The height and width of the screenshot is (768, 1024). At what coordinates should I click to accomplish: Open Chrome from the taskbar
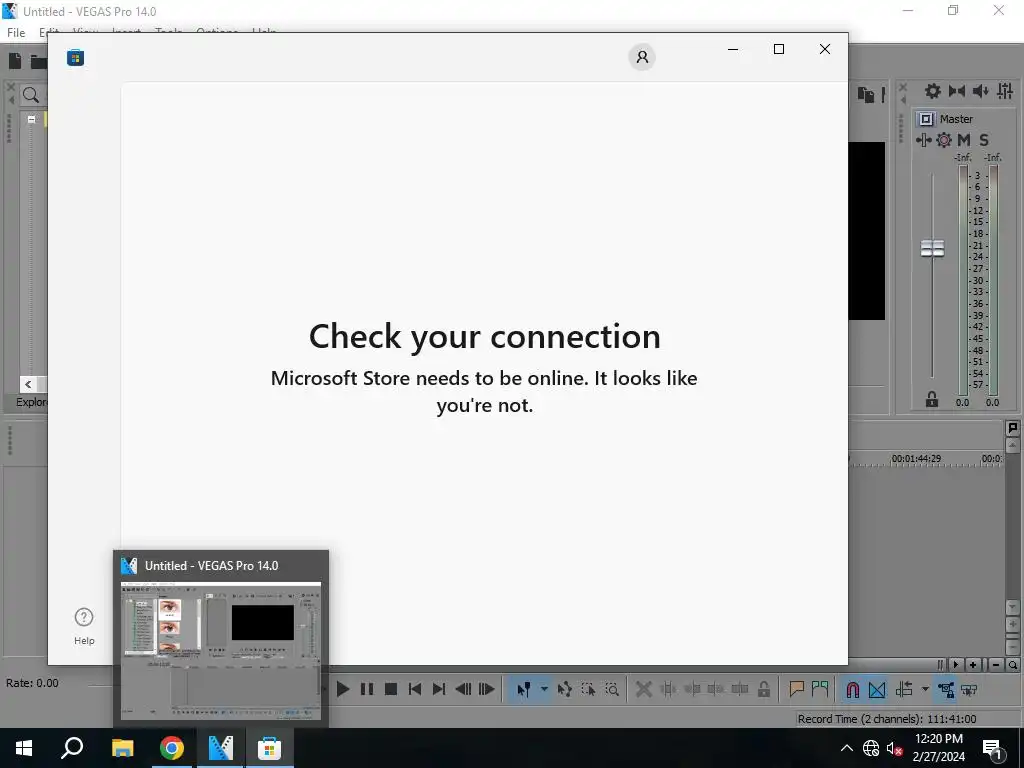pos(172,748)
